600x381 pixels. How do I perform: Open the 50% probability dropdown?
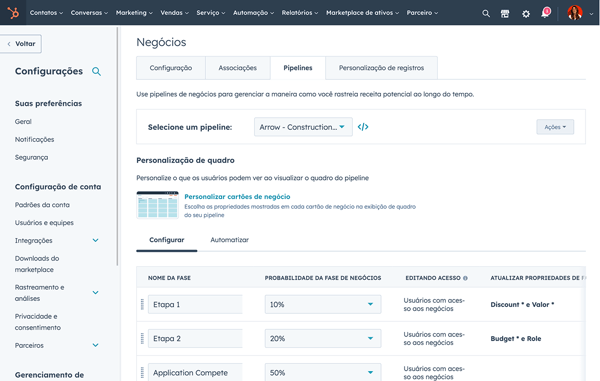tap(323, 372)
